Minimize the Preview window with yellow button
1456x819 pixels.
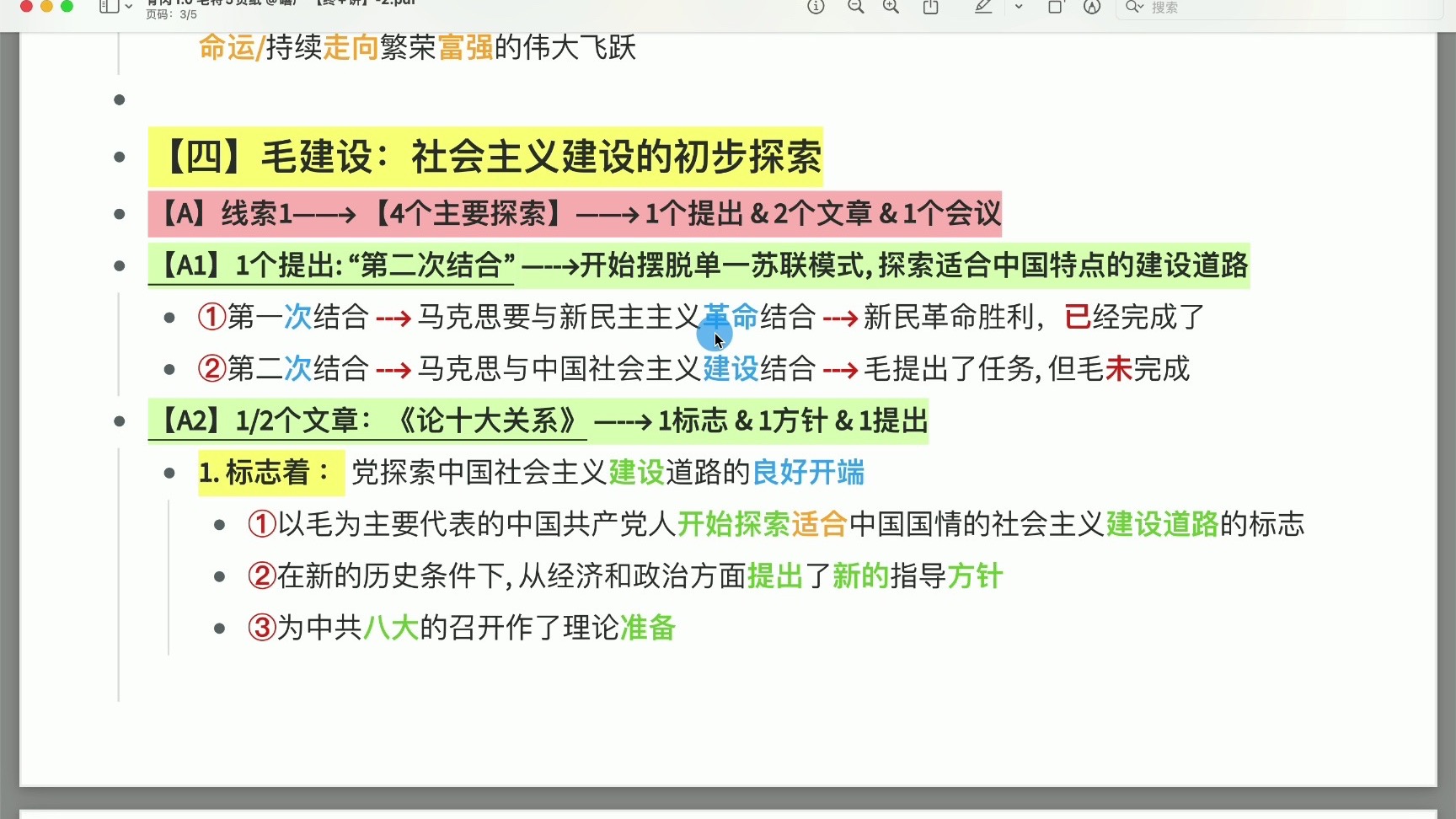(46, 6)
